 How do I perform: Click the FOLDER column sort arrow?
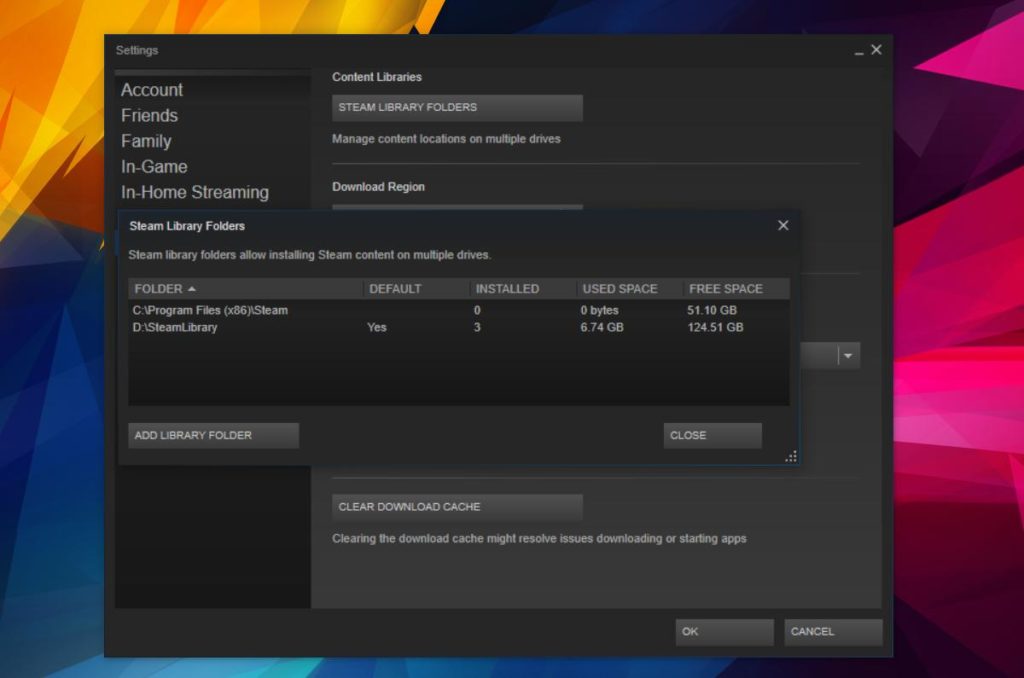pyautogui.click(x=191, y=289)
